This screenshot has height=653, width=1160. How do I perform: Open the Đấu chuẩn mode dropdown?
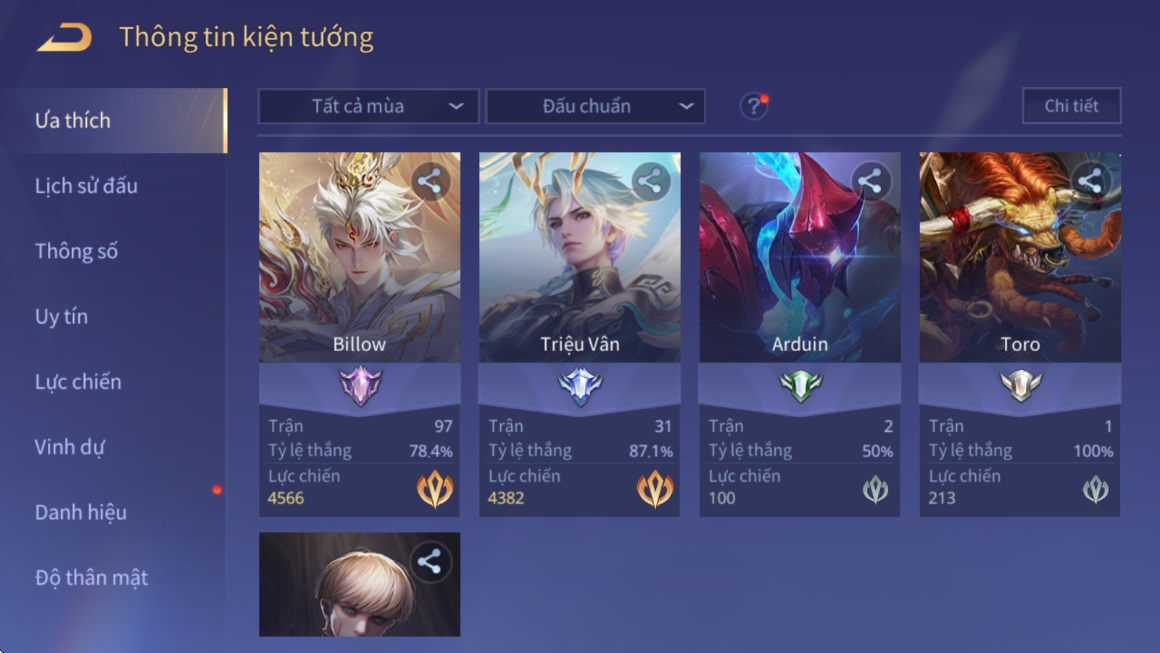(x=595, y=106)
